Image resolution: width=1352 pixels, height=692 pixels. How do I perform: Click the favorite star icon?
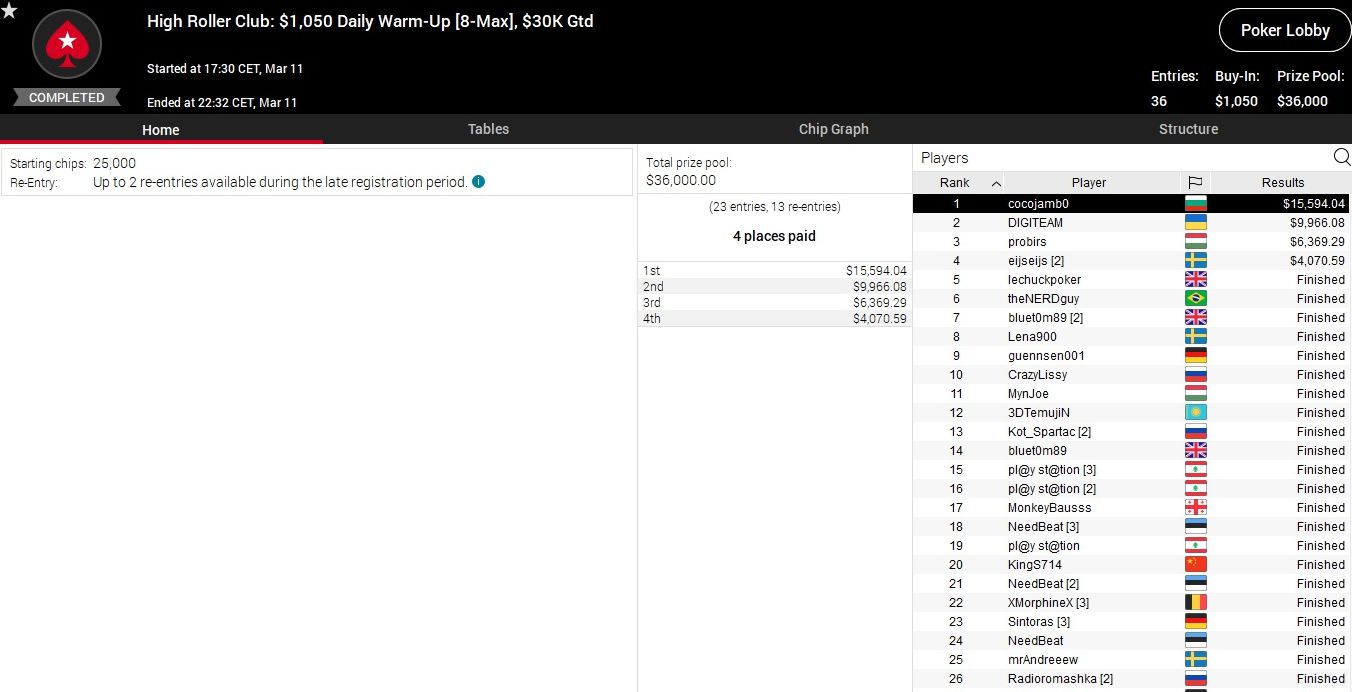tap(9, 10)
